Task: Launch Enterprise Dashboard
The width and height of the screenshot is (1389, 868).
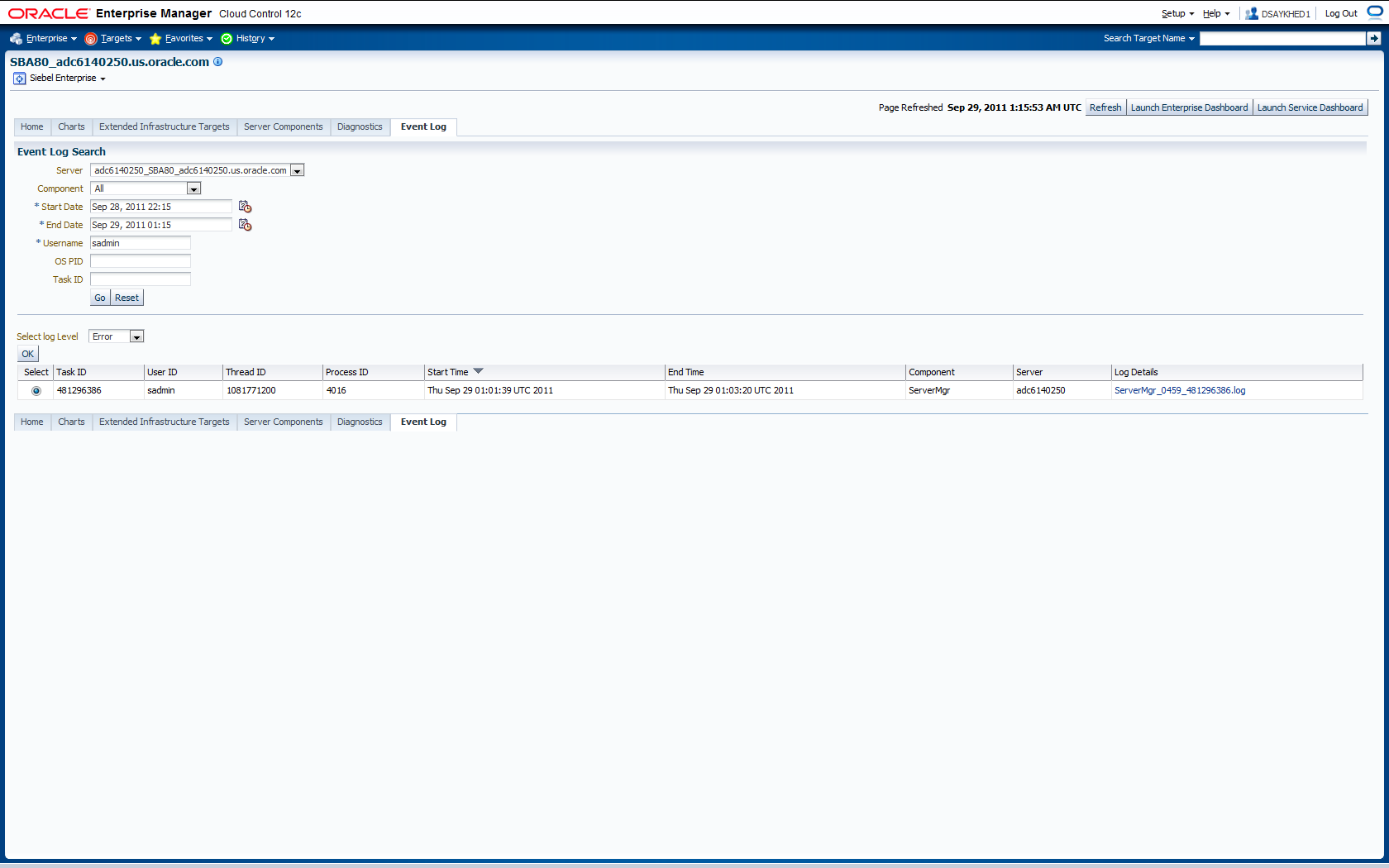Action: click(1189, 107)
